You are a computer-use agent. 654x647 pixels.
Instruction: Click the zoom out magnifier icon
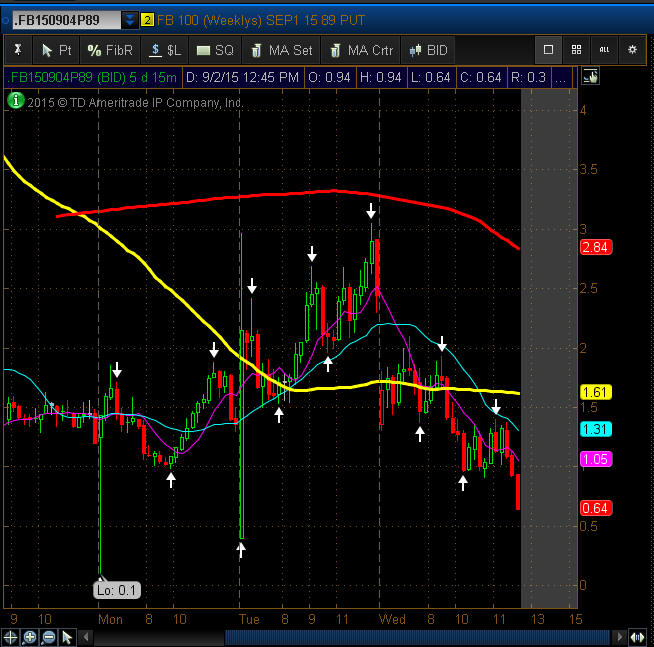click(49, 637)
